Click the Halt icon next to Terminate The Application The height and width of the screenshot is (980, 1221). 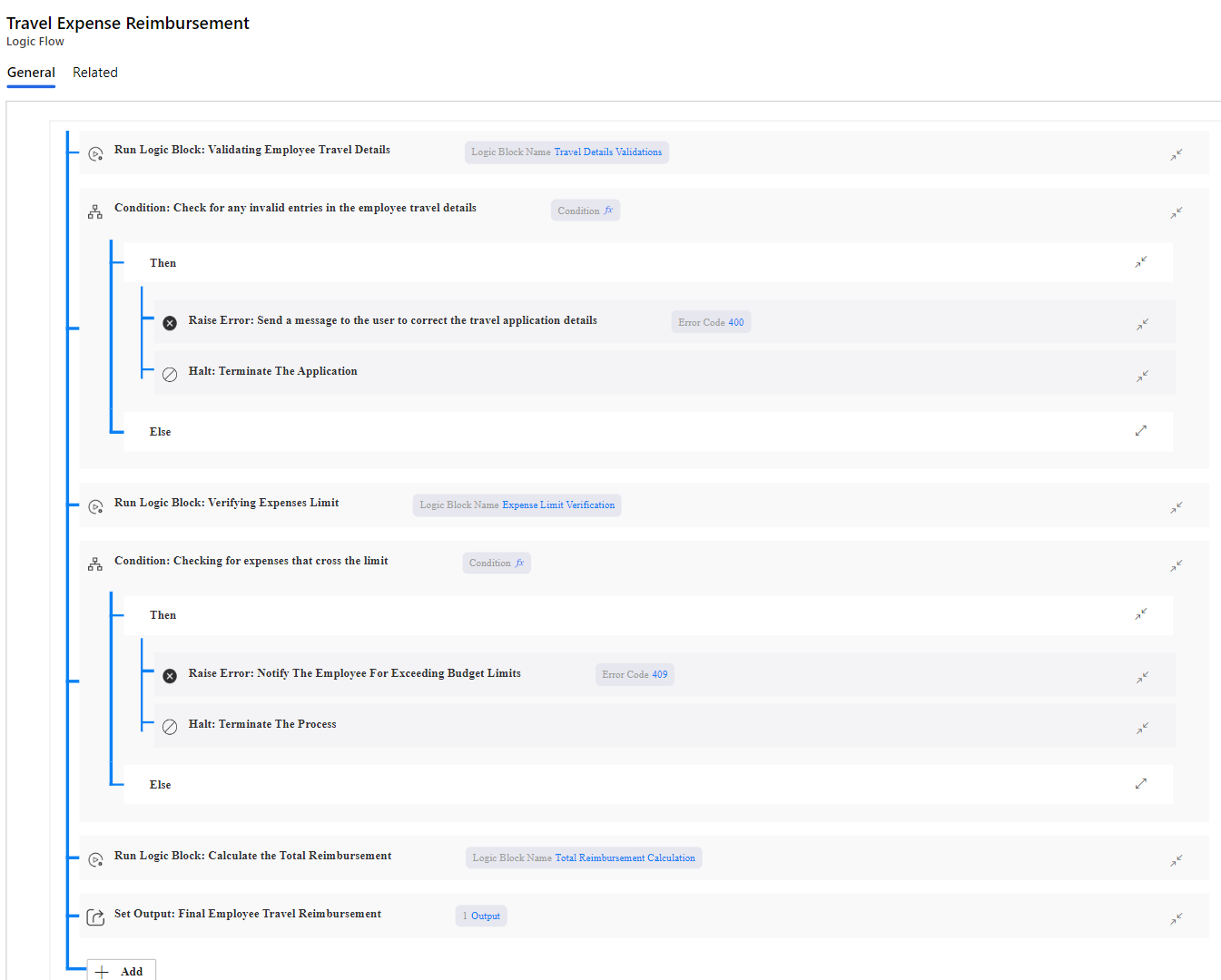click(170, 373)
